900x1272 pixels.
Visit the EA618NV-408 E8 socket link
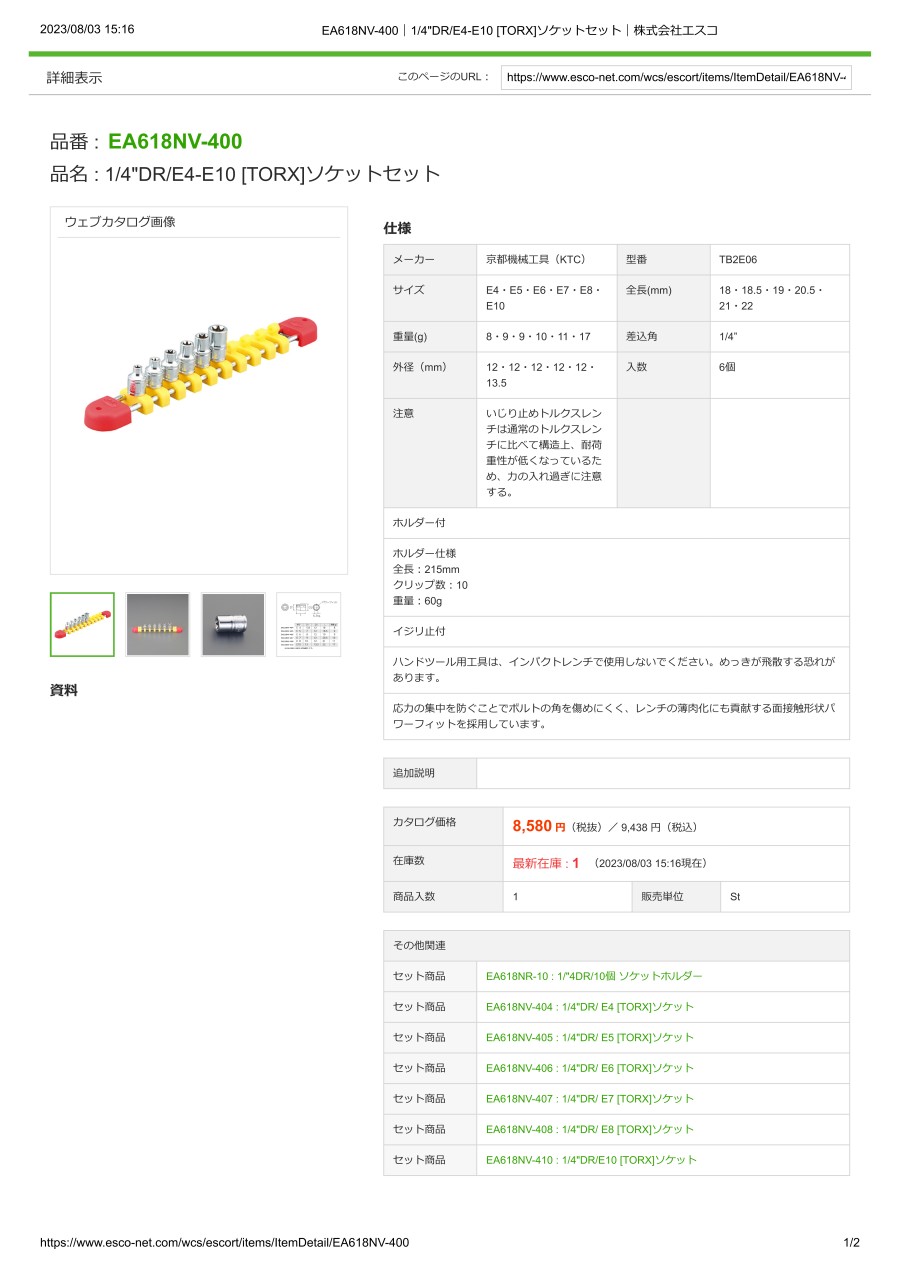[589, 1129]
